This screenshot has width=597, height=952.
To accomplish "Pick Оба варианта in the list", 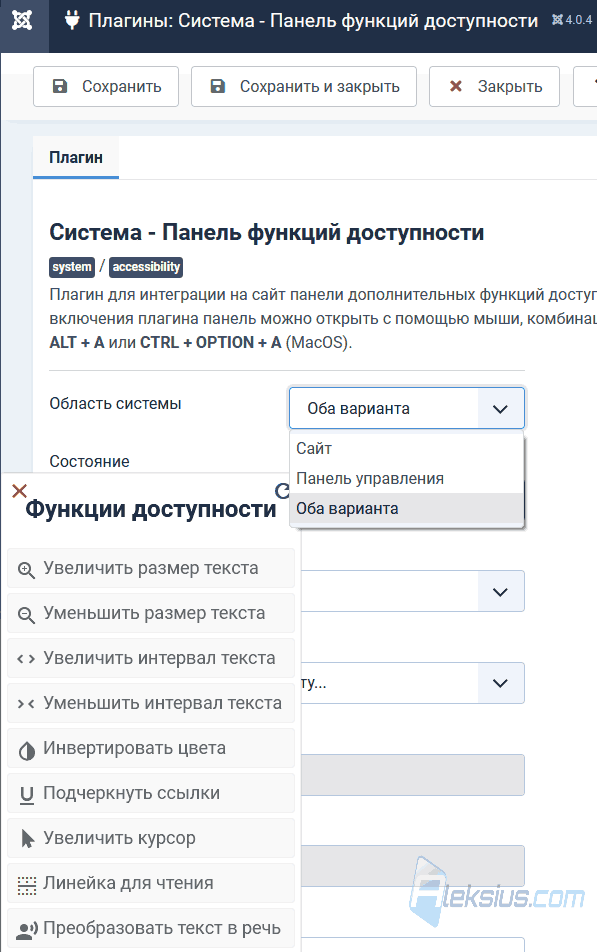I will click(407, 509).
